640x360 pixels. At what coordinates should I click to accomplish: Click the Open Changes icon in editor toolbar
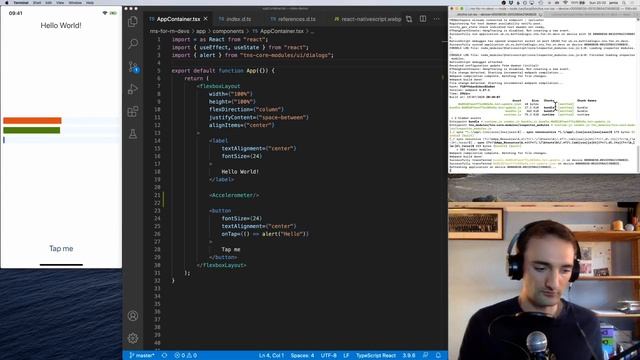409,19
